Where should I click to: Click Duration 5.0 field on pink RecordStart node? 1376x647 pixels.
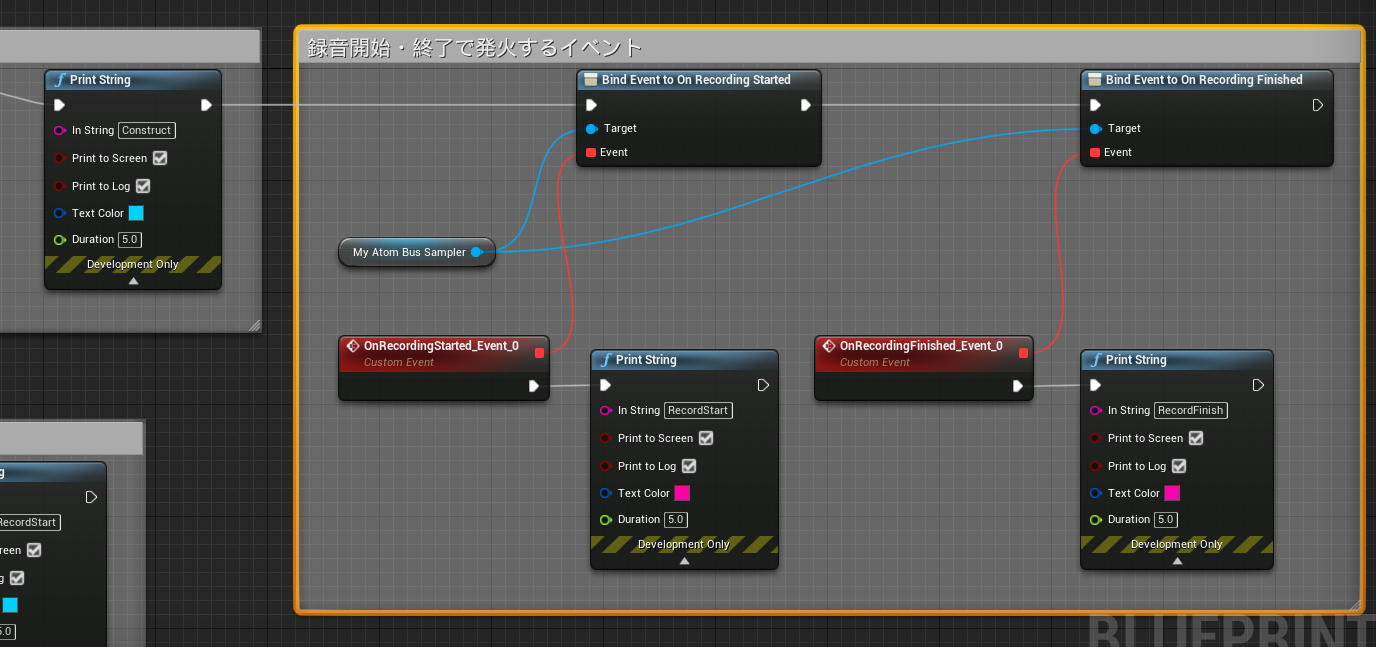click(675, 520)
